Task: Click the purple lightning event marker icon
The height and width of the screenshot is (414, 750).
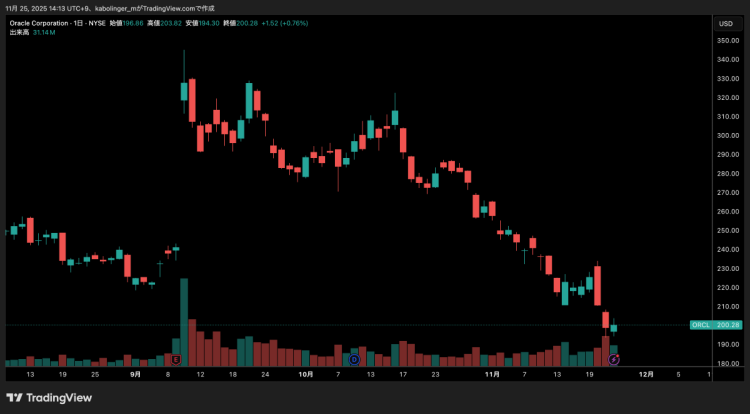Action: coord(614,358)
